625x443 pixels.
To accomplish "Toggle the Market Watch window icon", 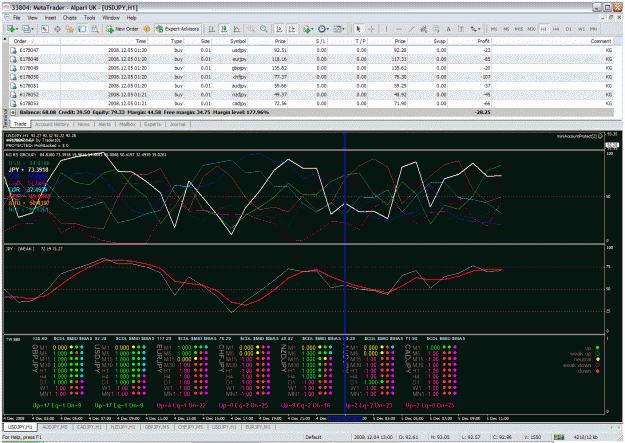I will click(x=45, y=29).
